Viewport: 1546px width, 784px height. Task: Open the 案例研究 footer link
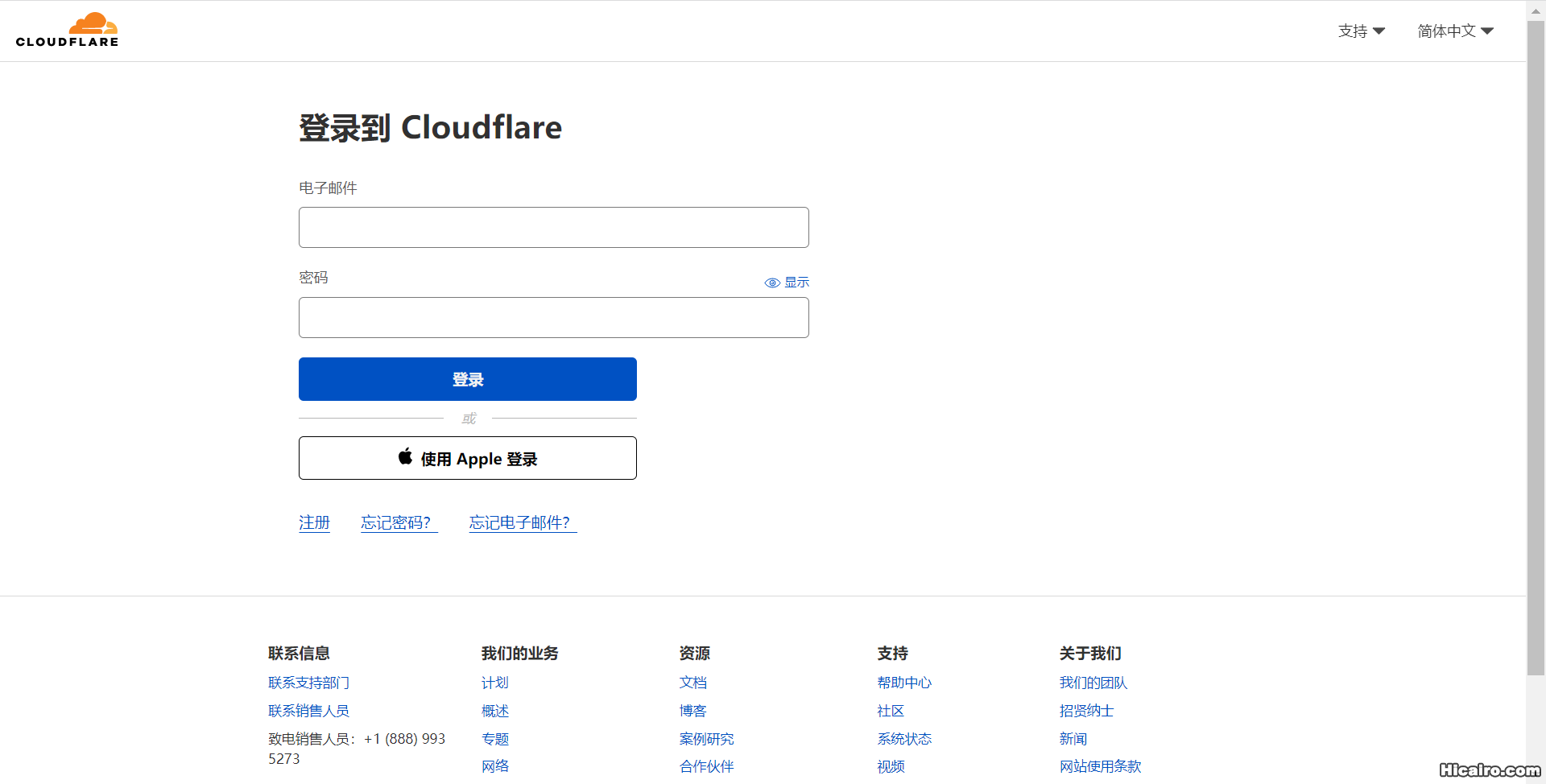click(706, 739)
